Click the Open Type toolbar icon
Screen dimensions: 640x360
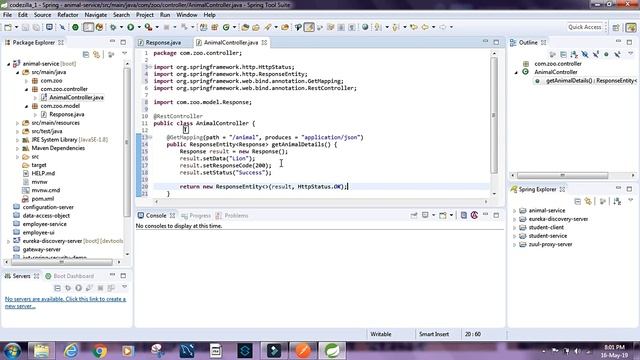tap(245, 27)
